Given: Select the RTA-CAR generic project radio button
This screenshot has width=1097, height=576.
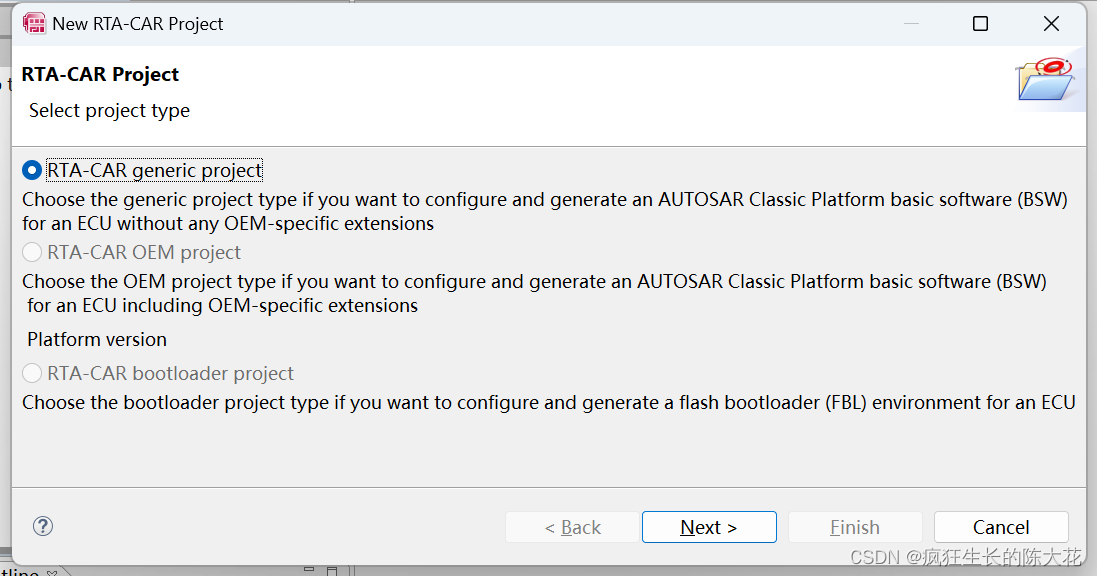Looking at the screenshot, I should [x=31, y=170].
